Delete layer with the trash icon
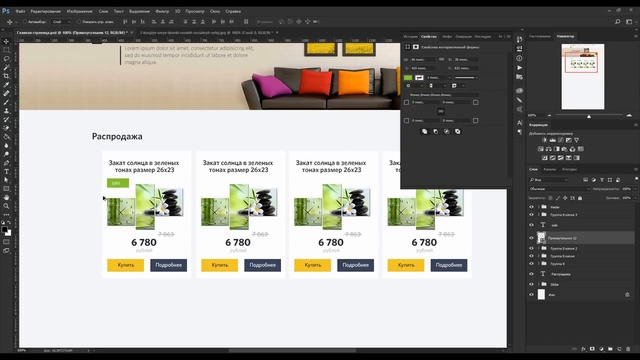 click(628, 349)
